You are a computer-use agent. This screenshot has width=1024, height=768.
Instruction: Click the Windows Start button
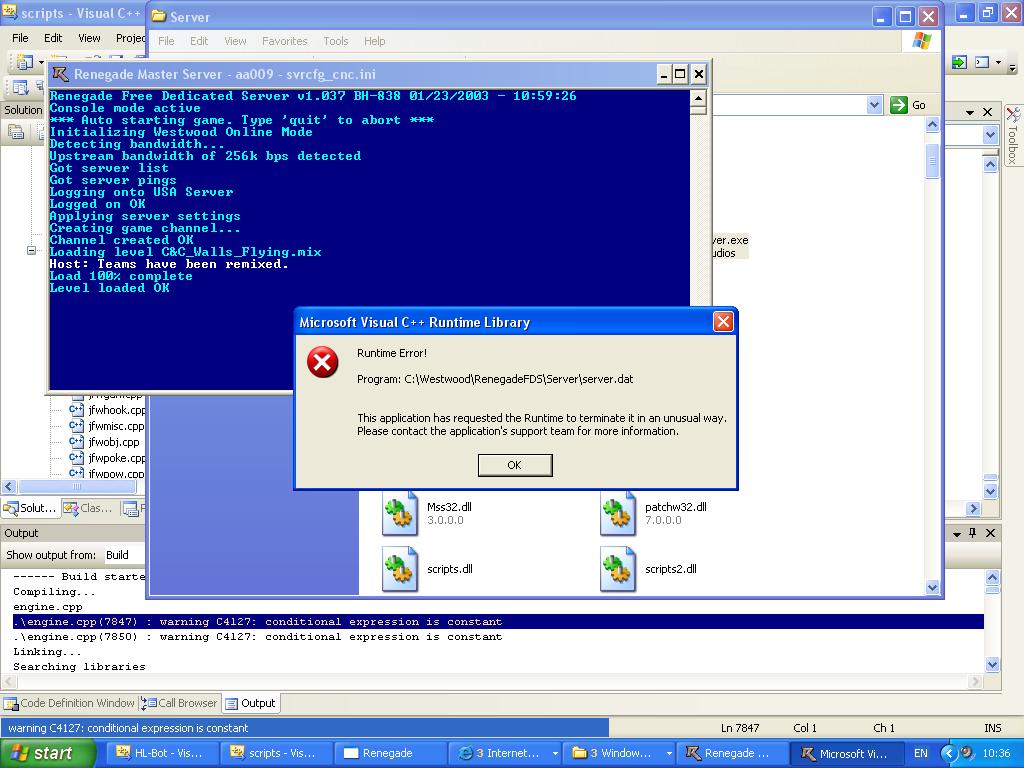pos(47,753)
